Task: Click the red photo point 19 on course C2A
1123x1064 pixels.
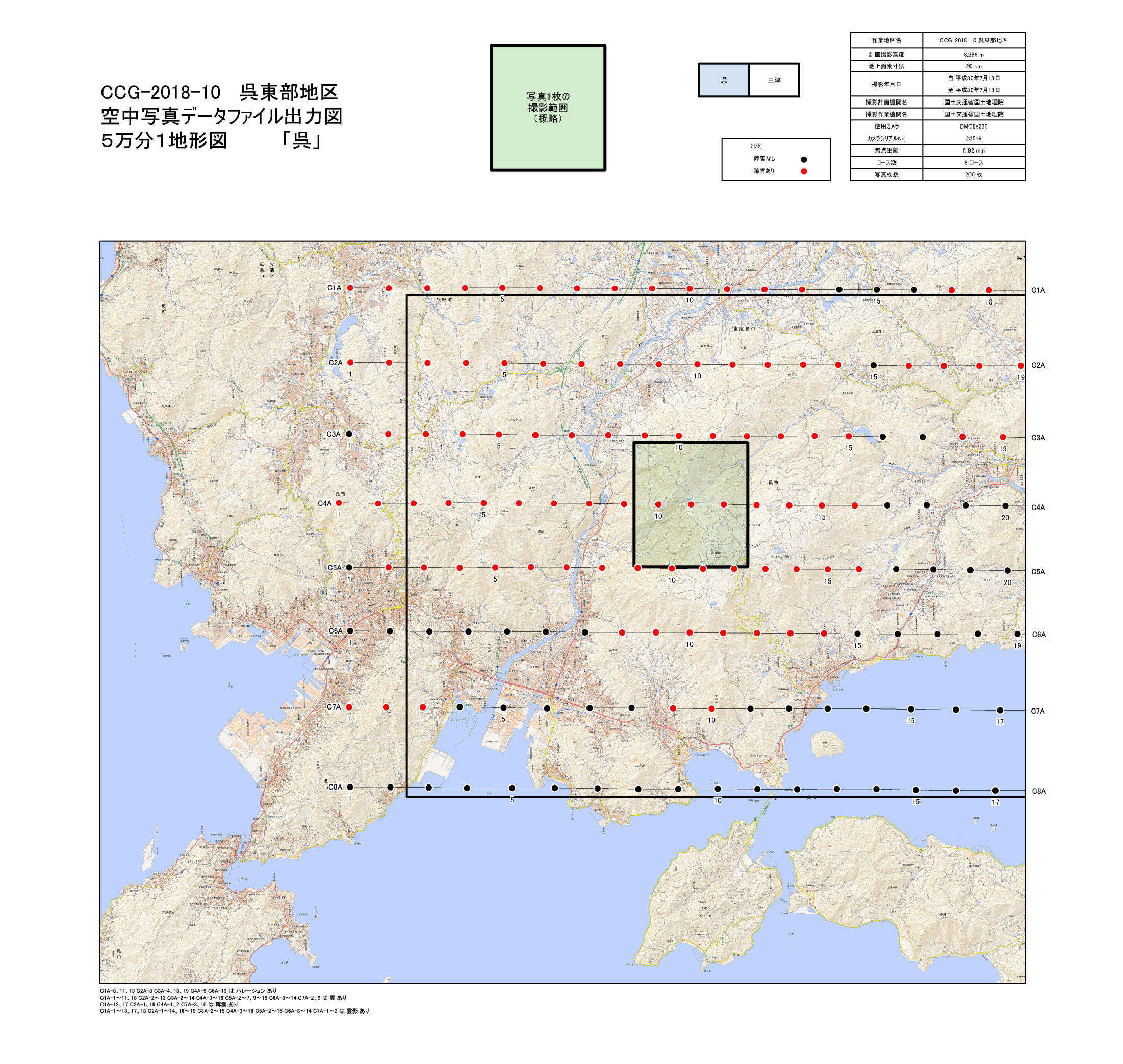Action: click(1020, 366)
